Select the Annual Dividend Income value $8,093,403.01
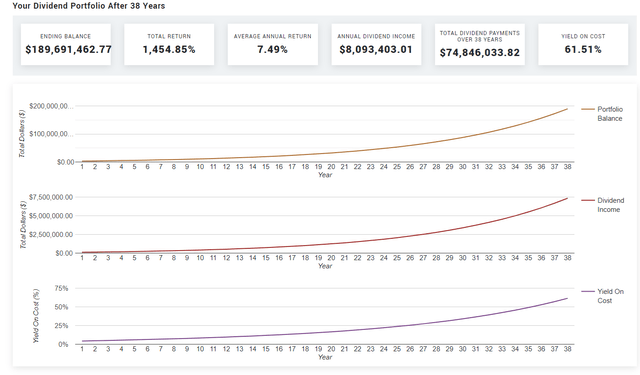Image resolution: width=640 pixels, height=375 pixels. point(376,49)
